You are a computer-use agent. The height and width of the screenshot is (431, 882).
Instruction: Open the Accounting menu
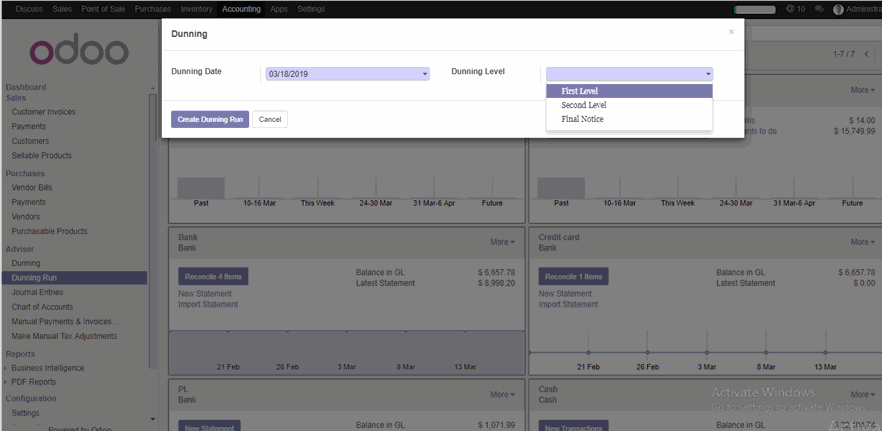point(241,9)
